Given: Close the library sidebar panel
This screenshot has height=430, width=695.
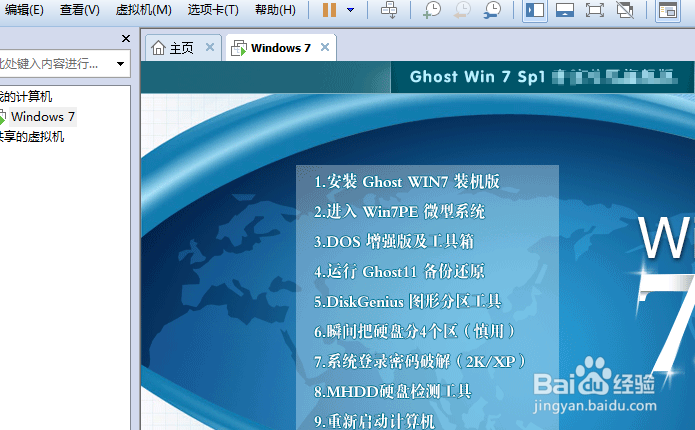Looking at the screenshot, I should point(126,39).
